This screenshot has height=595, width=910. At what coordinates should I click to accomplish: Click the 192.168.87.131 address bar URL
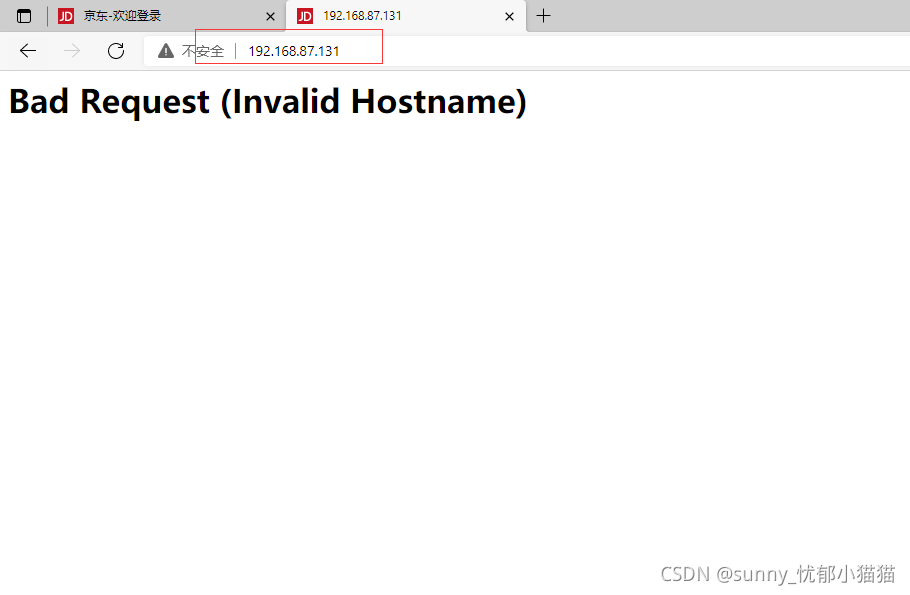pyautogui.click(x=294, y=51)
